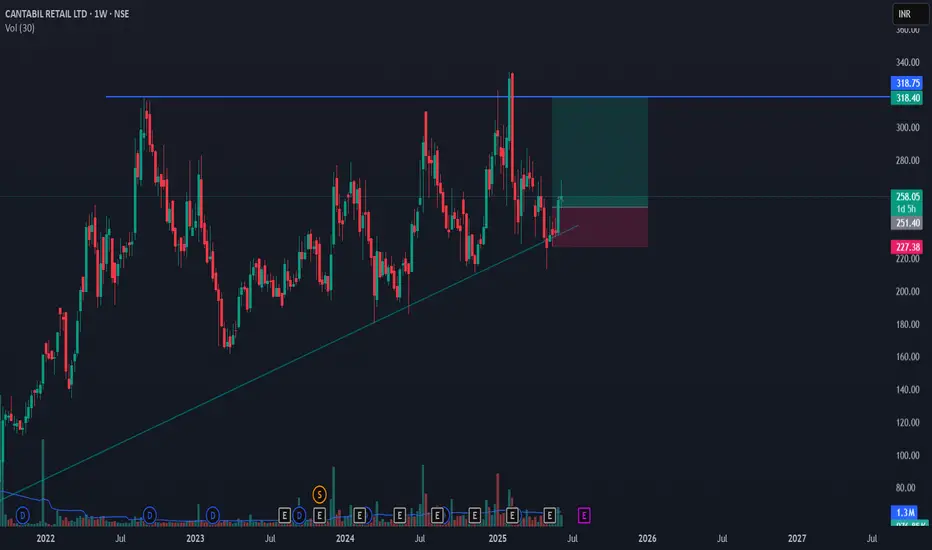Click the 300.00 price axis label
The image size is (932, 550).
tap(908, 128)
